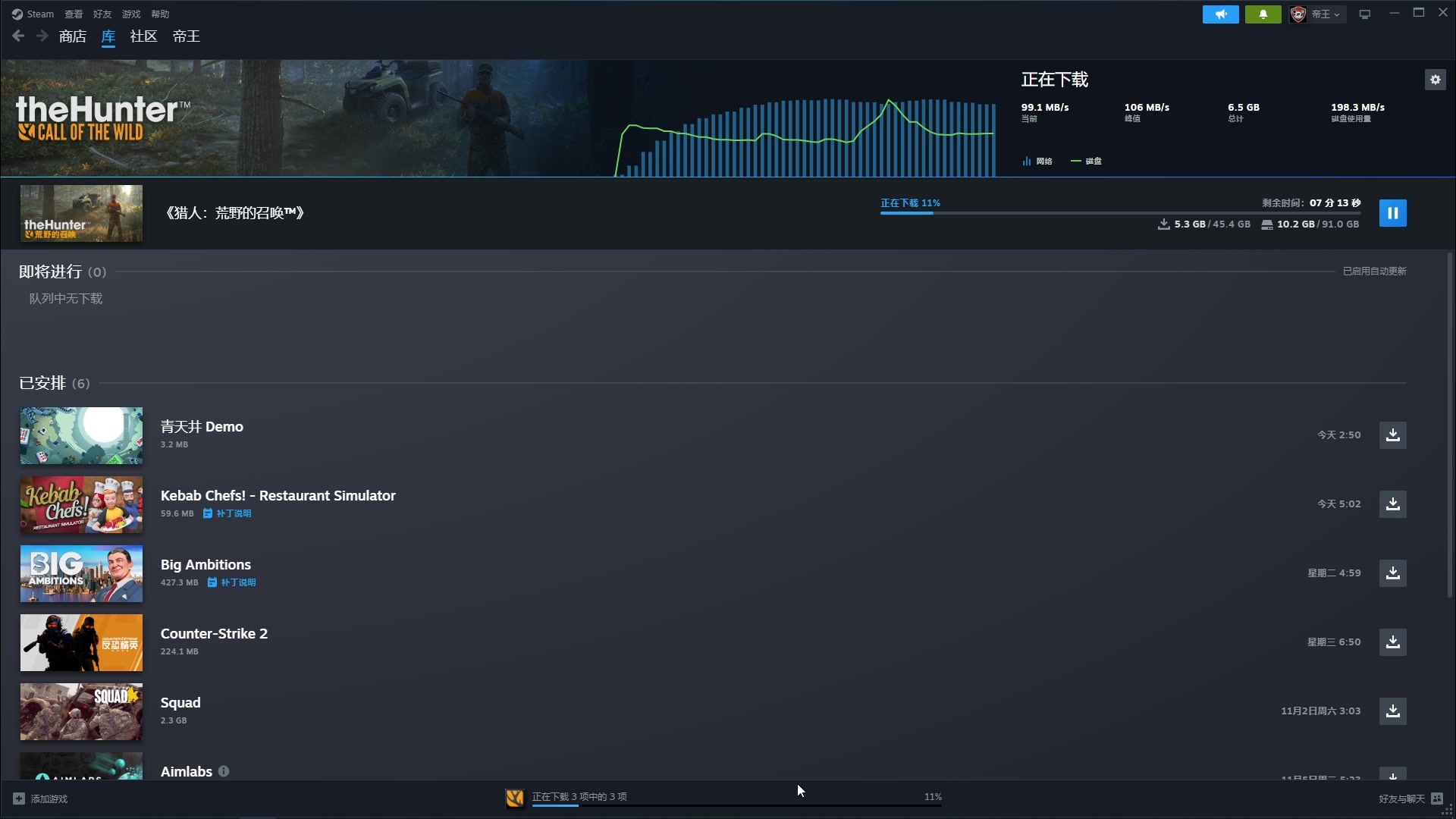
Task: Click the Aimlabs info icon
Action: click(224, 771)
